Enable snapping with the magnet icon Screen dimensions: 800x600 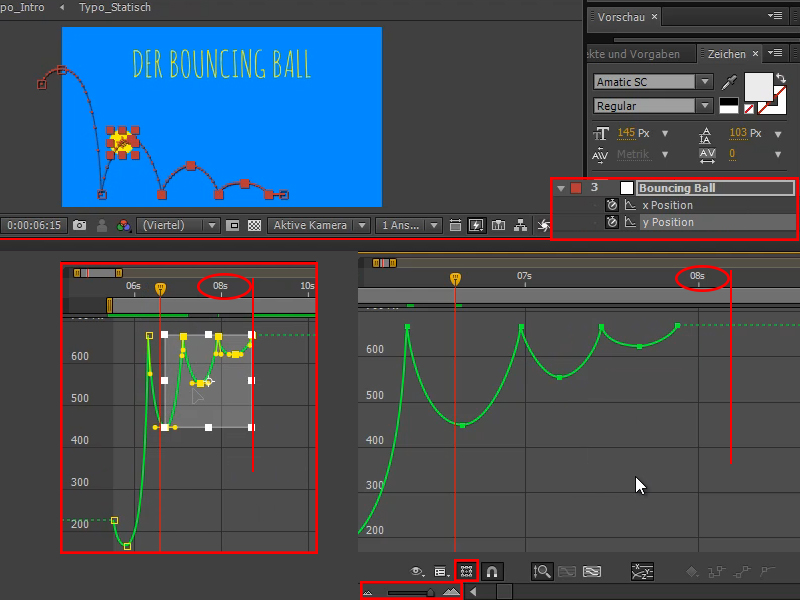[492, 571]
